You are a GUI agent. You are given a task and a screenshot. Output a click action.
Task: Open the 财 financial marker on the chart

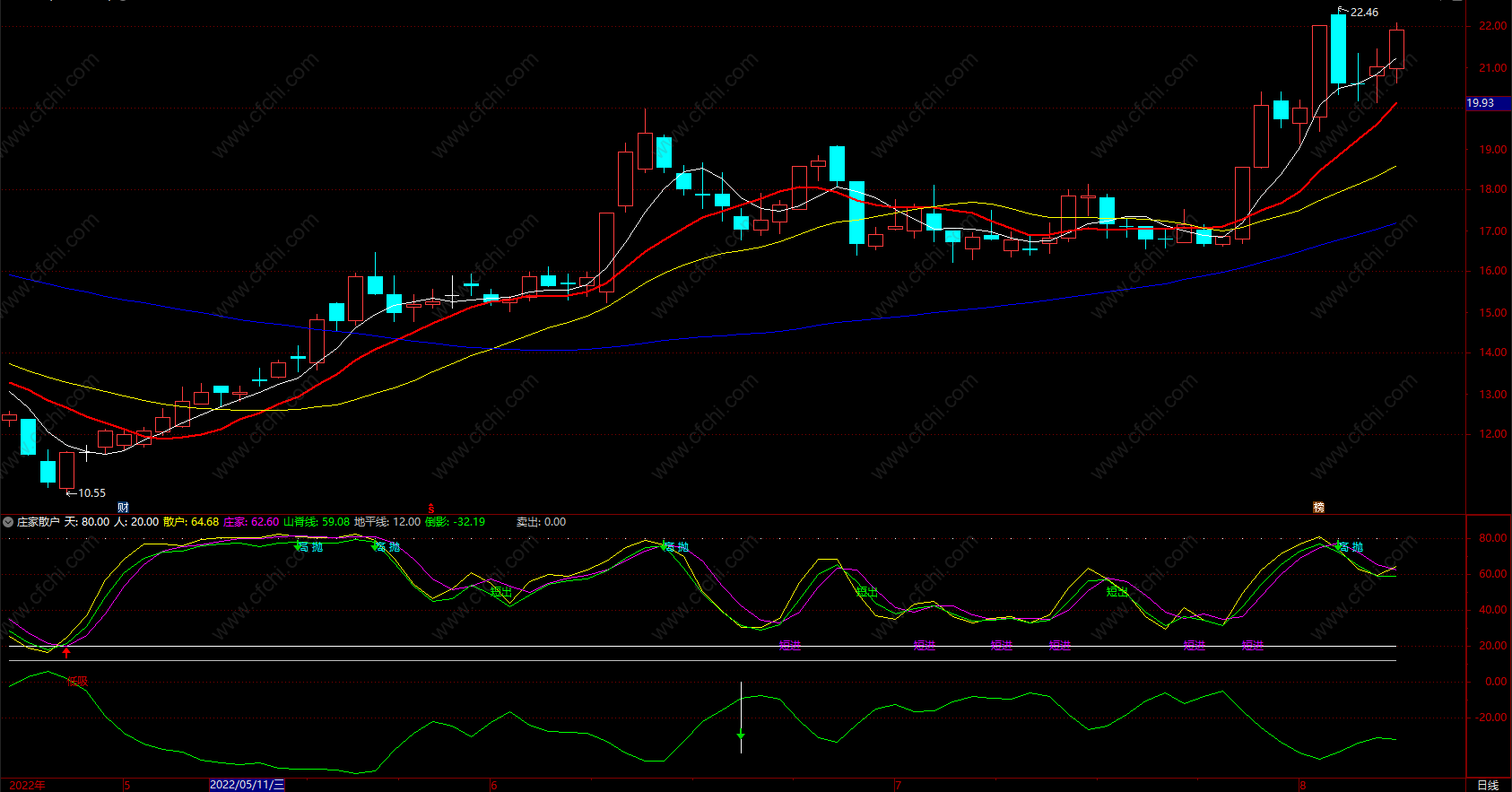(x=123, y=508)
